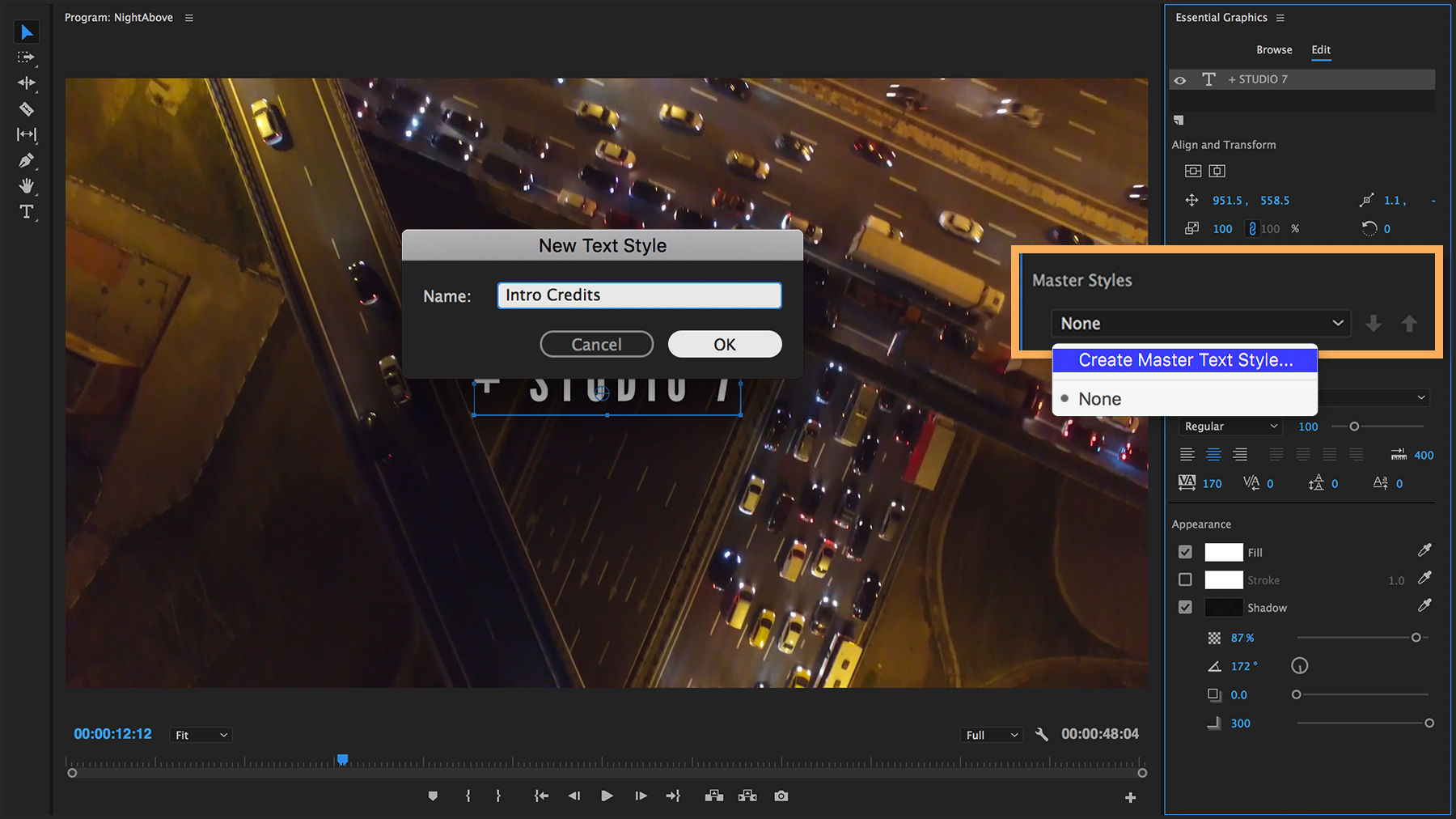Choose Create Master Text Style from the menu
This screenshot has height=819, width=1456.
coord(1184,359)
